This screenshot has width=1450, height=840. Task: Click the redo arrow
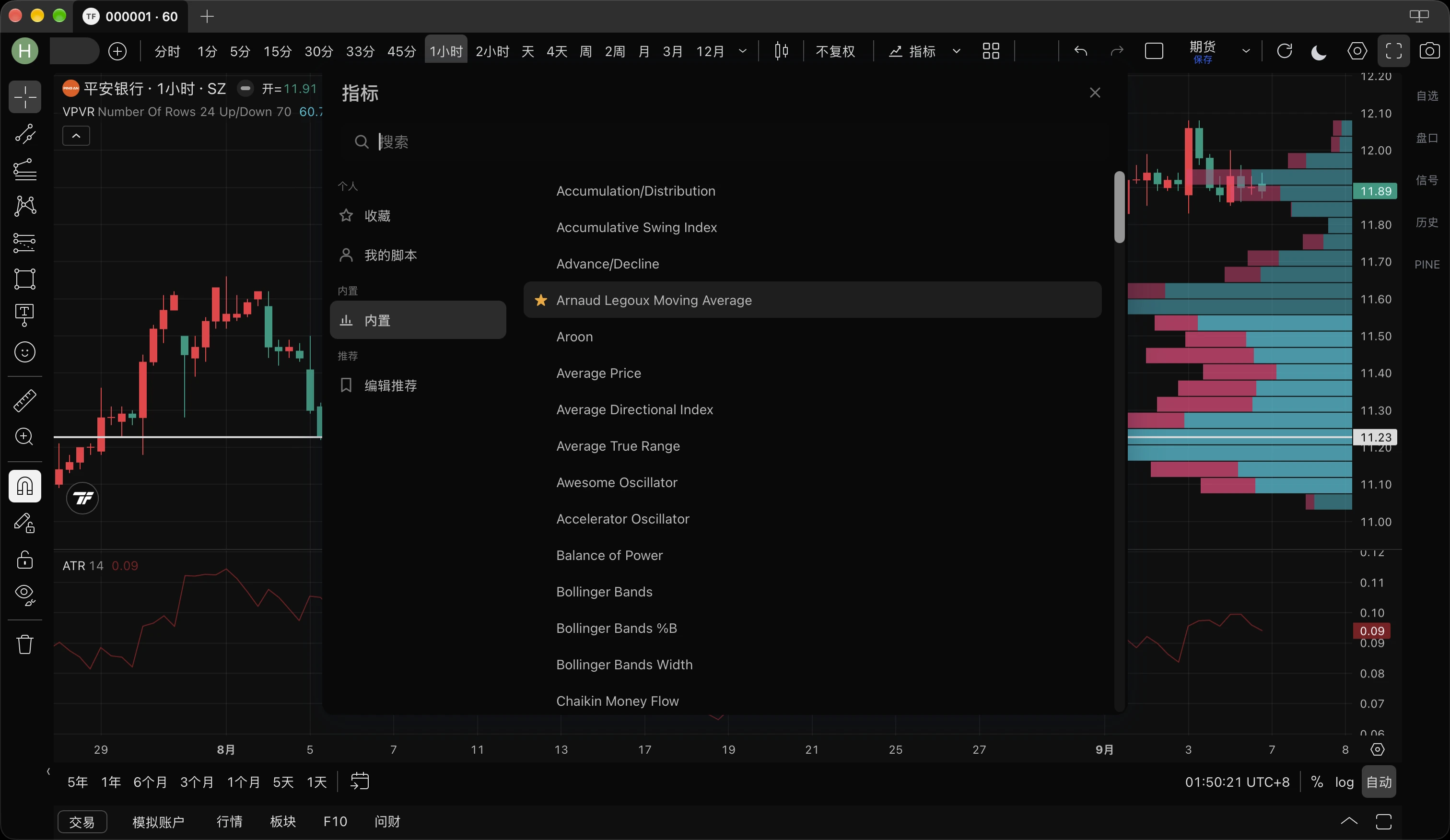point(1116,51)
